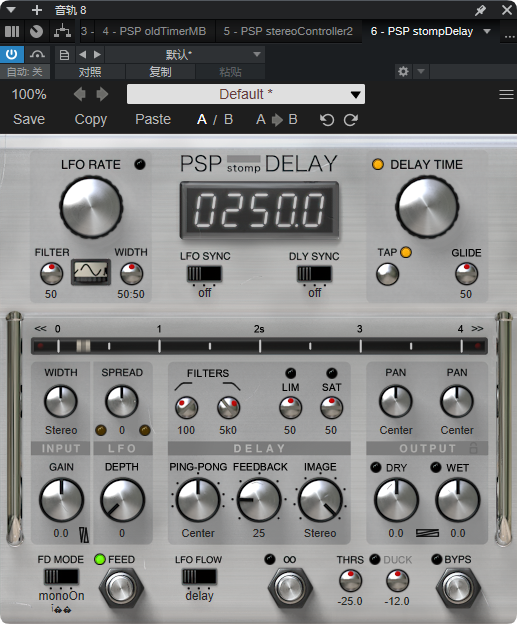Viewport: 517px width, 624px height.
Task: Toggle the LFO SYNC switch
Action: [x=205, y=274]
